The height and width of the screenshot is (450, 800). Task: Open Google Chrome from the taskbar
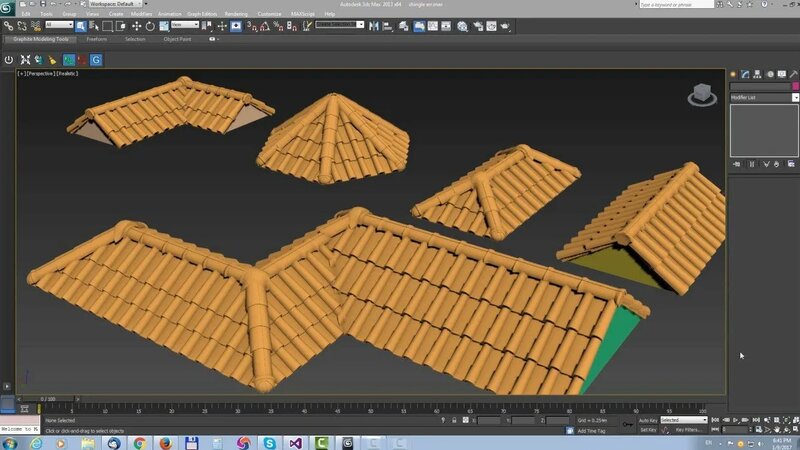(139, 443)
